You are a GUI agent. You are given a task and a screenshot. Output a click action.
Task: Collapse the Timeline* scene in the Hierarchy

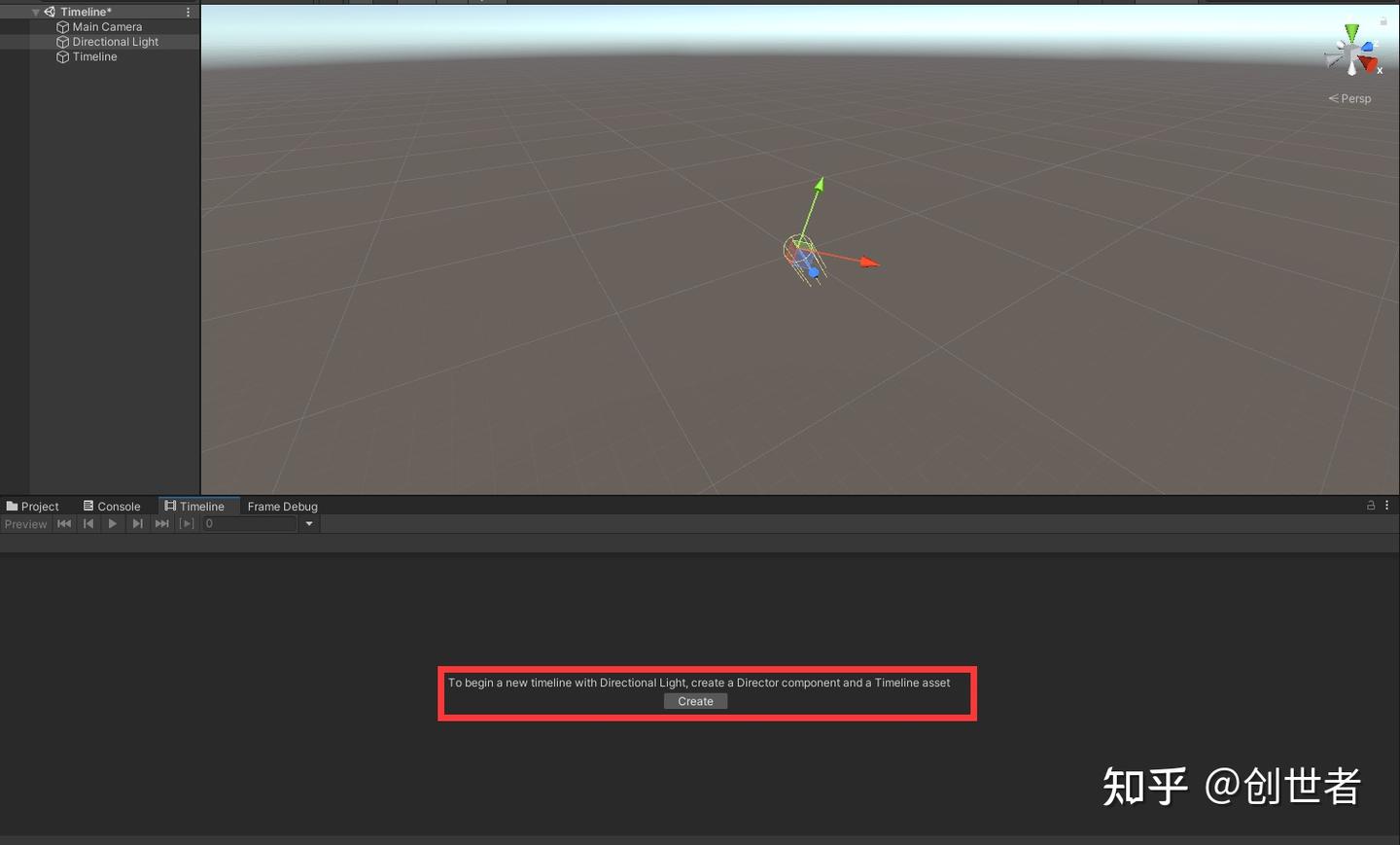tap(35, 11)
